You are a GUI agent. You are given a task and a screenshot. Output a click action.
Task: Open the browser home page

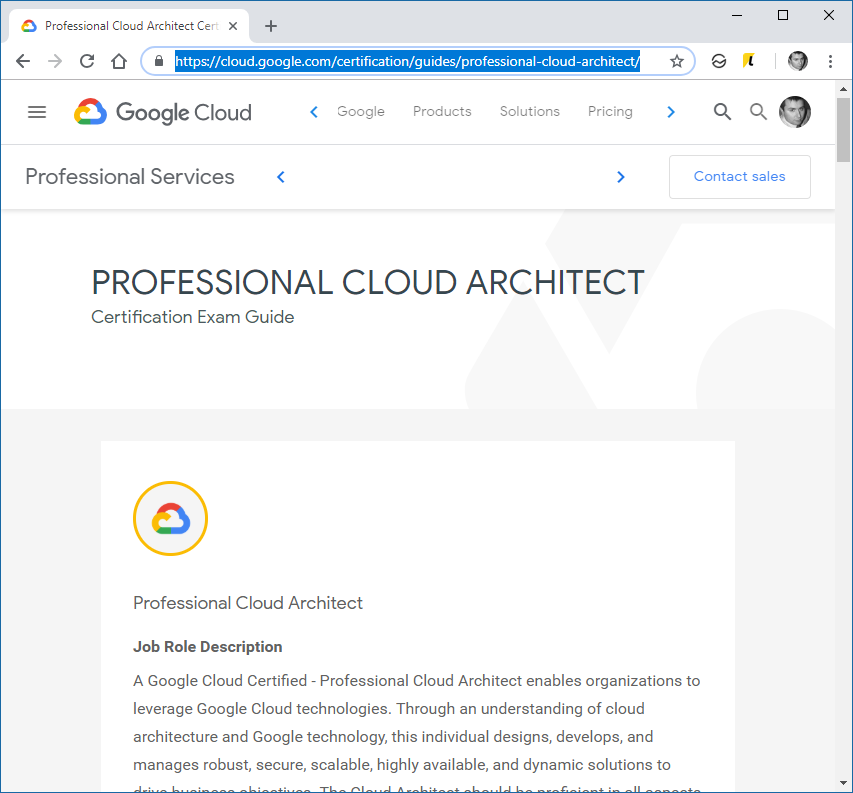(119, 61)
